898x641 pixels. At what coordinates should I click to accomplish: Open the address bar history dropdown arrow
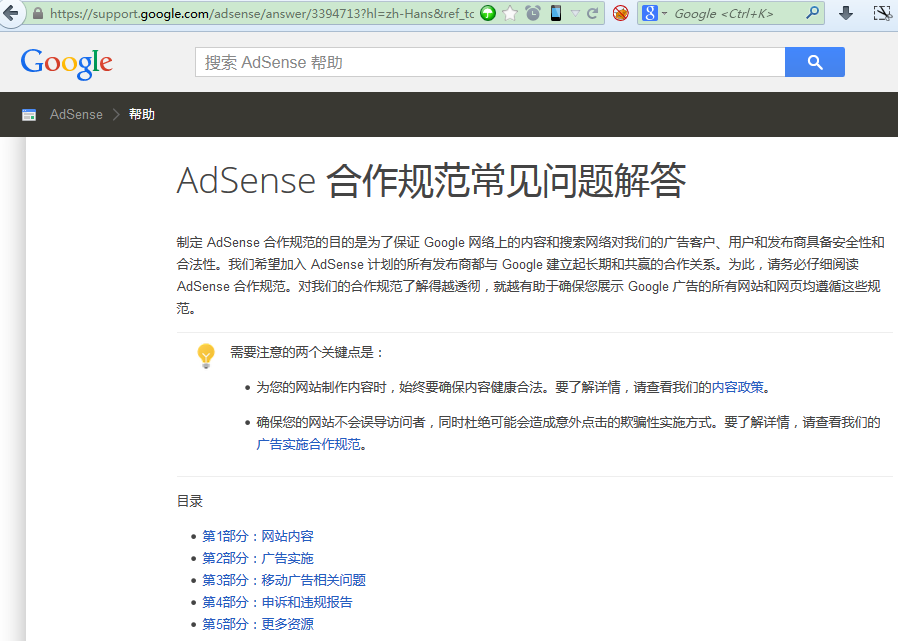coord(575,13)
